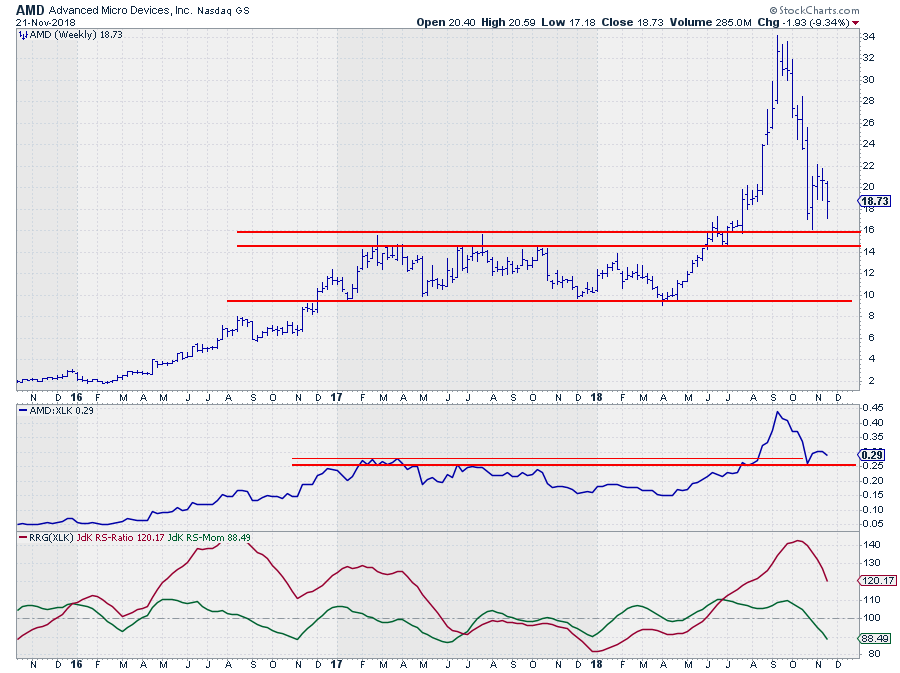Click the bar-chart icon before AMD (Weekly) legend
900x673 pixels.
coord(21,34)
